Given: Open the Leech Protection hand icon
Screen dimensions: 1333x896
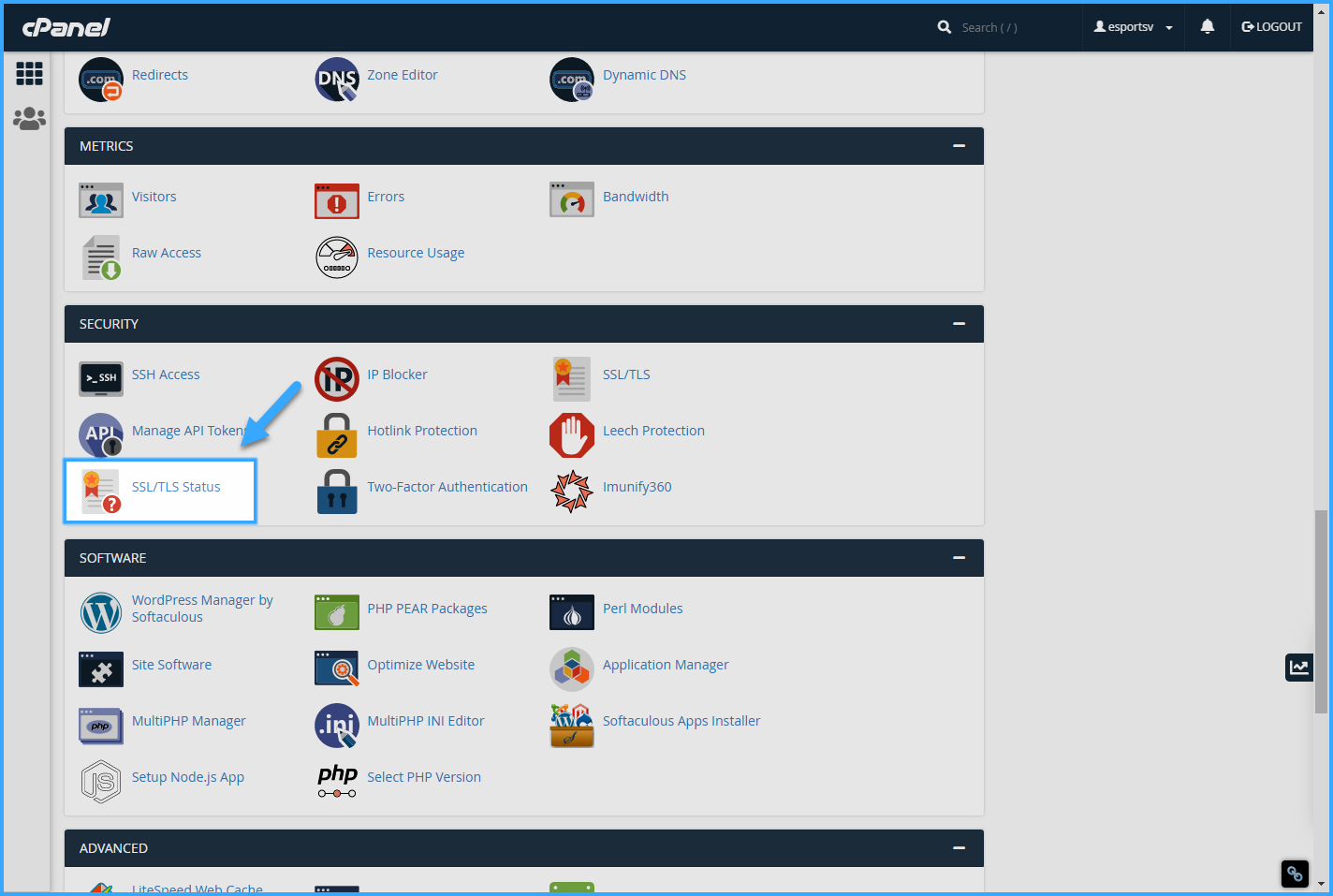Looking at the screenshot, I should 572,435.
